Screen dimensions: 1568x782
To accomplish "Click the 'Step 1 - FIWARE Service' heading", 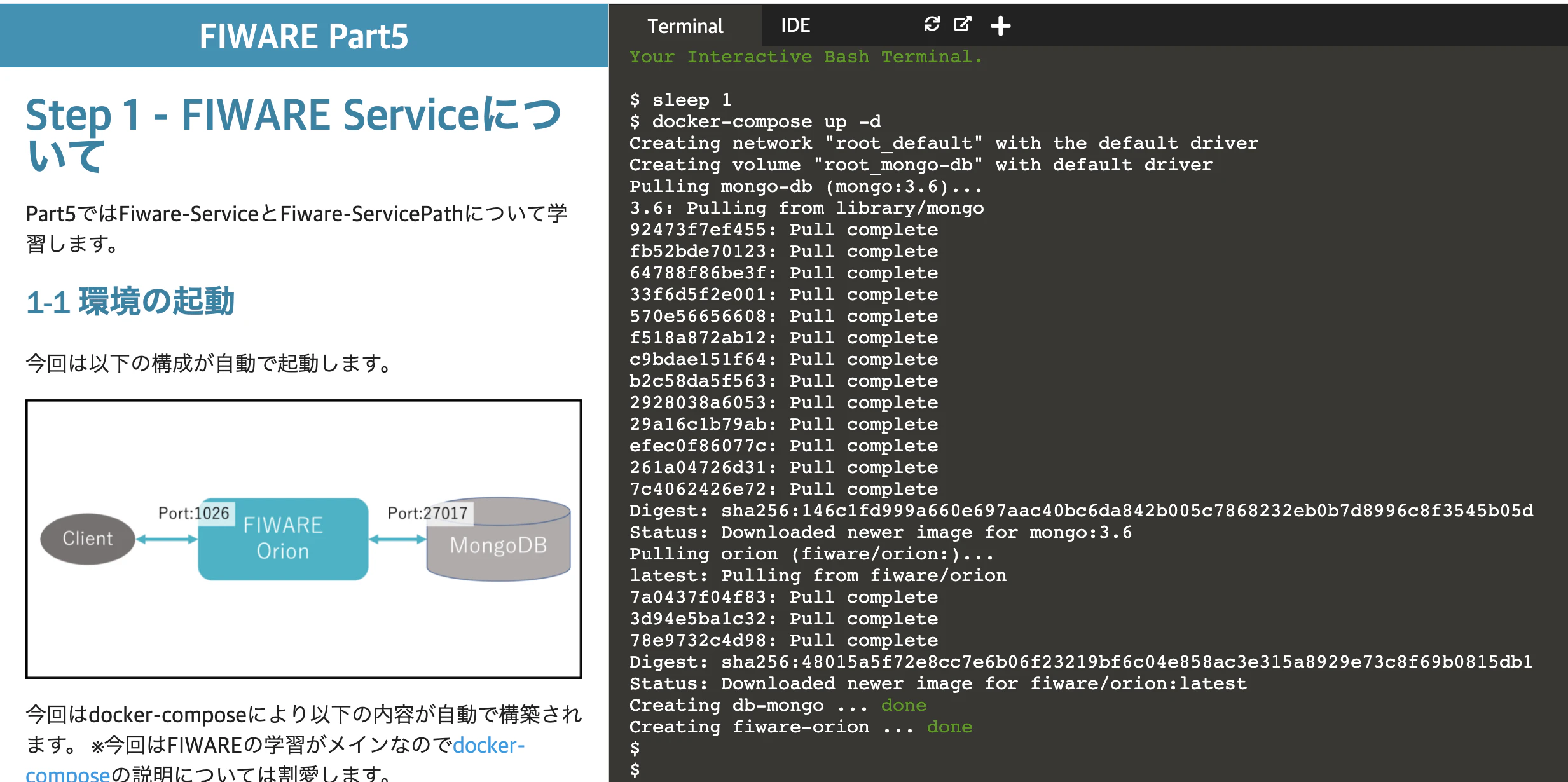I will click(x=294, y=134).
